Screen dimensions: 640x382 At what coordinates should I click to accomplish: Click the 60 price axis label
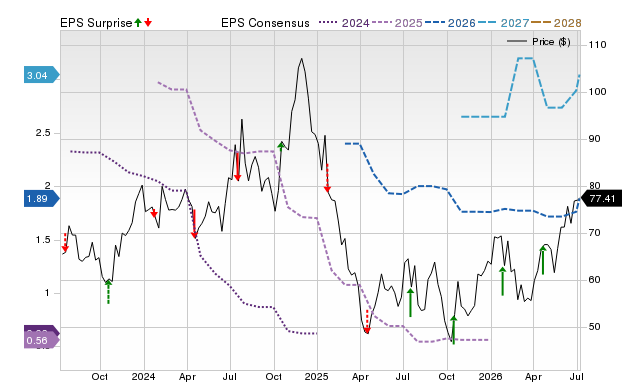tap(595, 280)
